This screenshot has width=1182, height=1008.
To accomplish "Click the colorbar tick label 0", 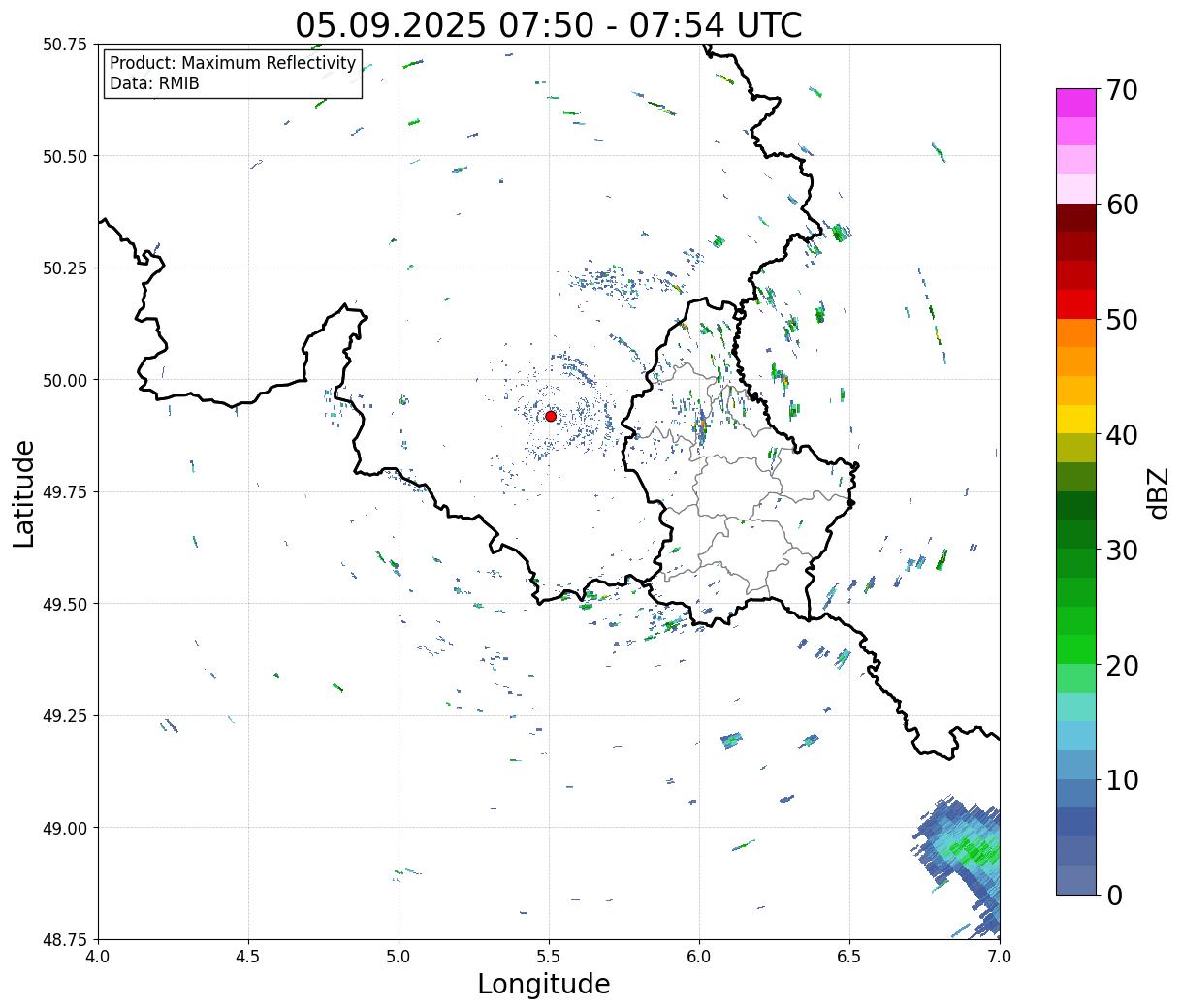I will [x=1113, y=895].
